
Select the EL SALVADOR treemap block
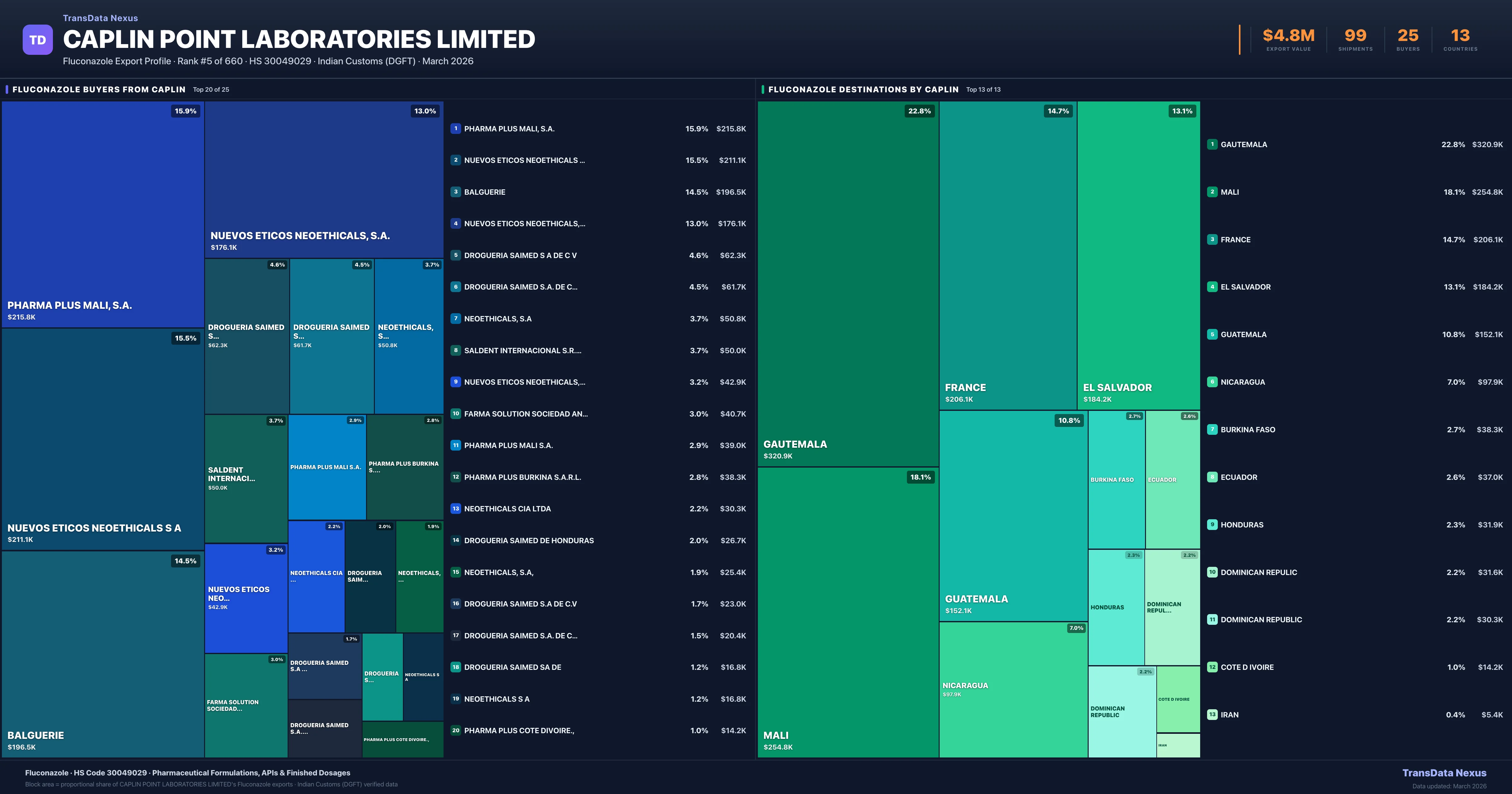(1138, 255)
